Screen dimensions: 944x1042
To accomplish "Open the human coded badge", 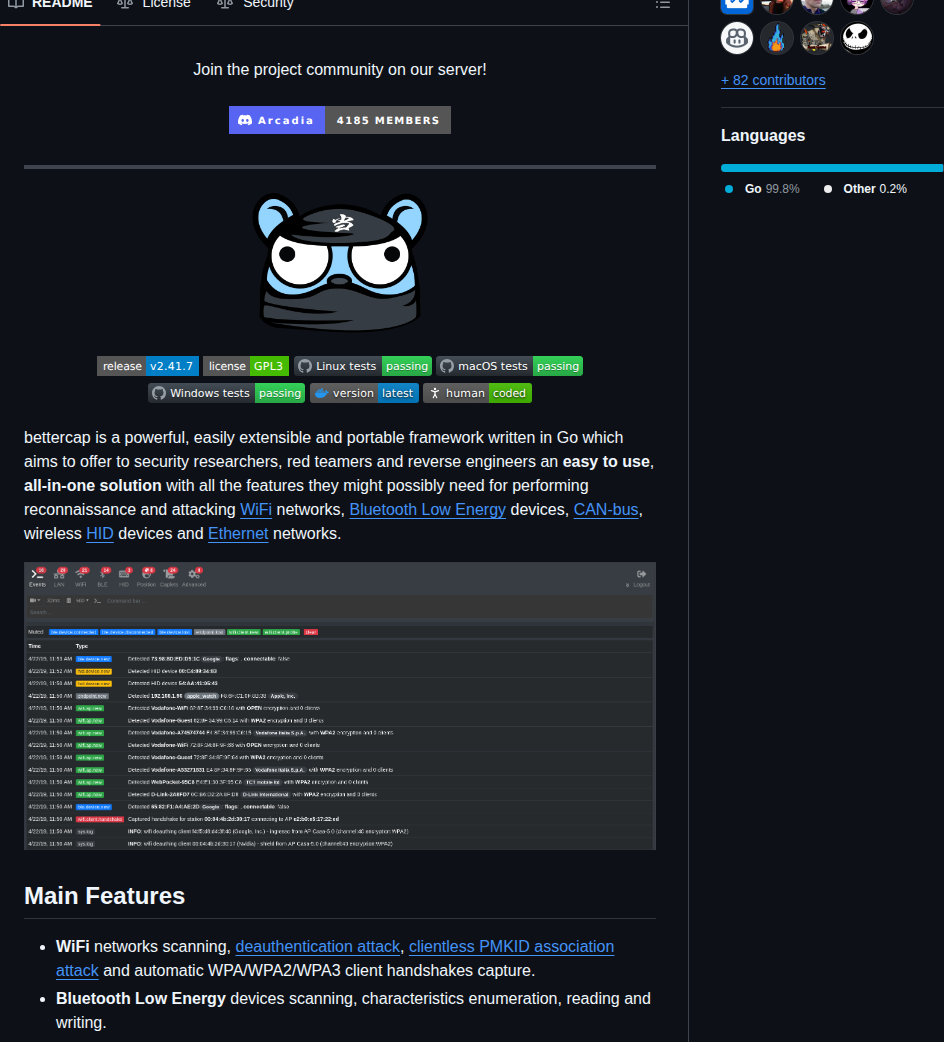I will tap(477, 393).
